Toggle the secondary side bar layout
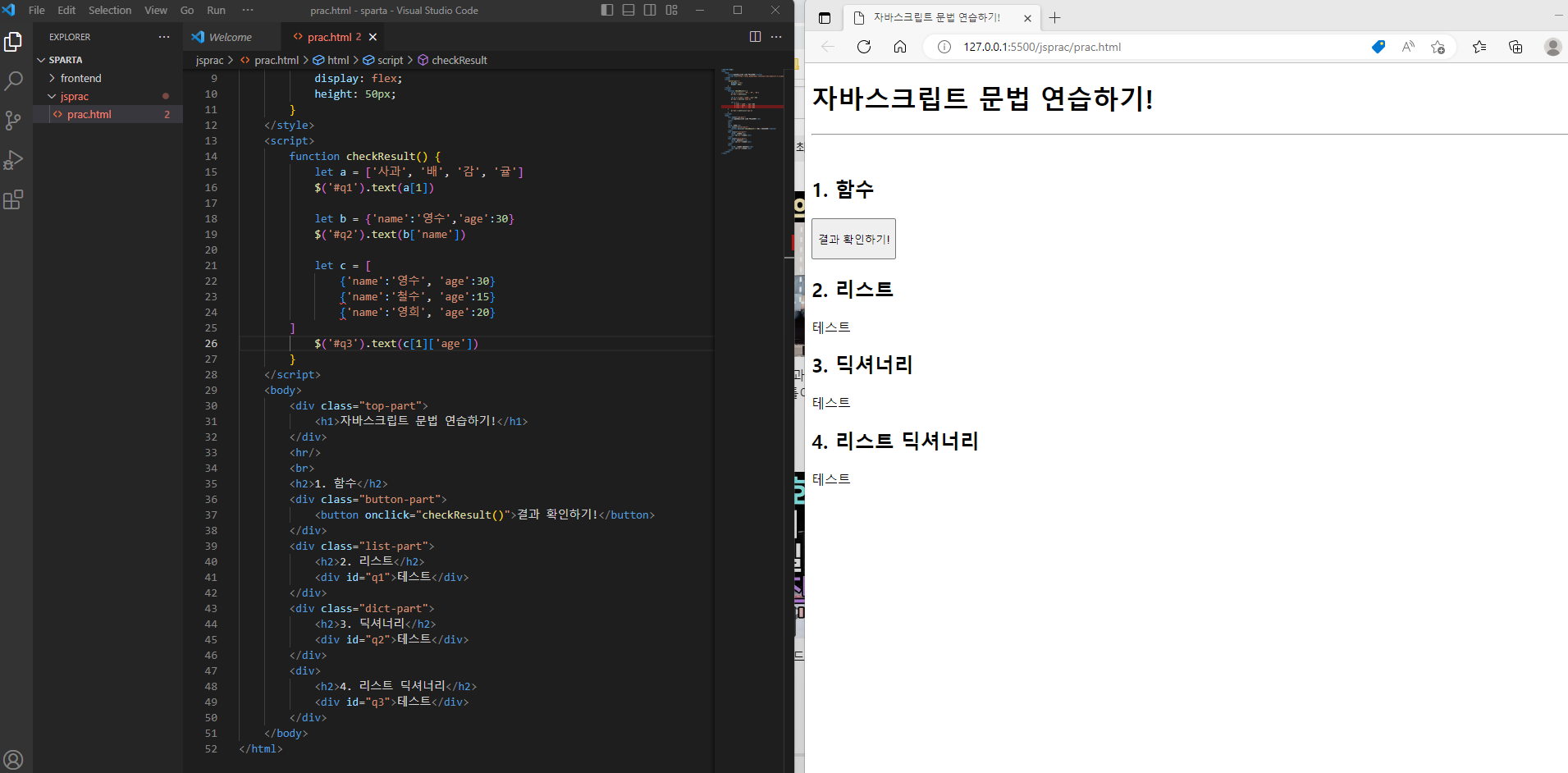Screen dimensions: 1568x773 point(650,10)
